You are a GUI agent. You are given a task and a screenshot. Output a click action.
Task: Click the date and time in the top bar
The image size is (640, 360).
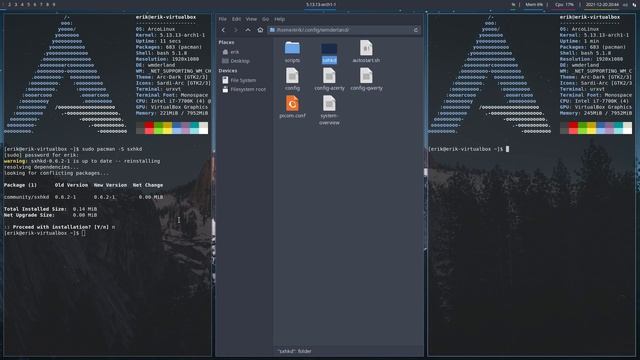click(602, 4)
